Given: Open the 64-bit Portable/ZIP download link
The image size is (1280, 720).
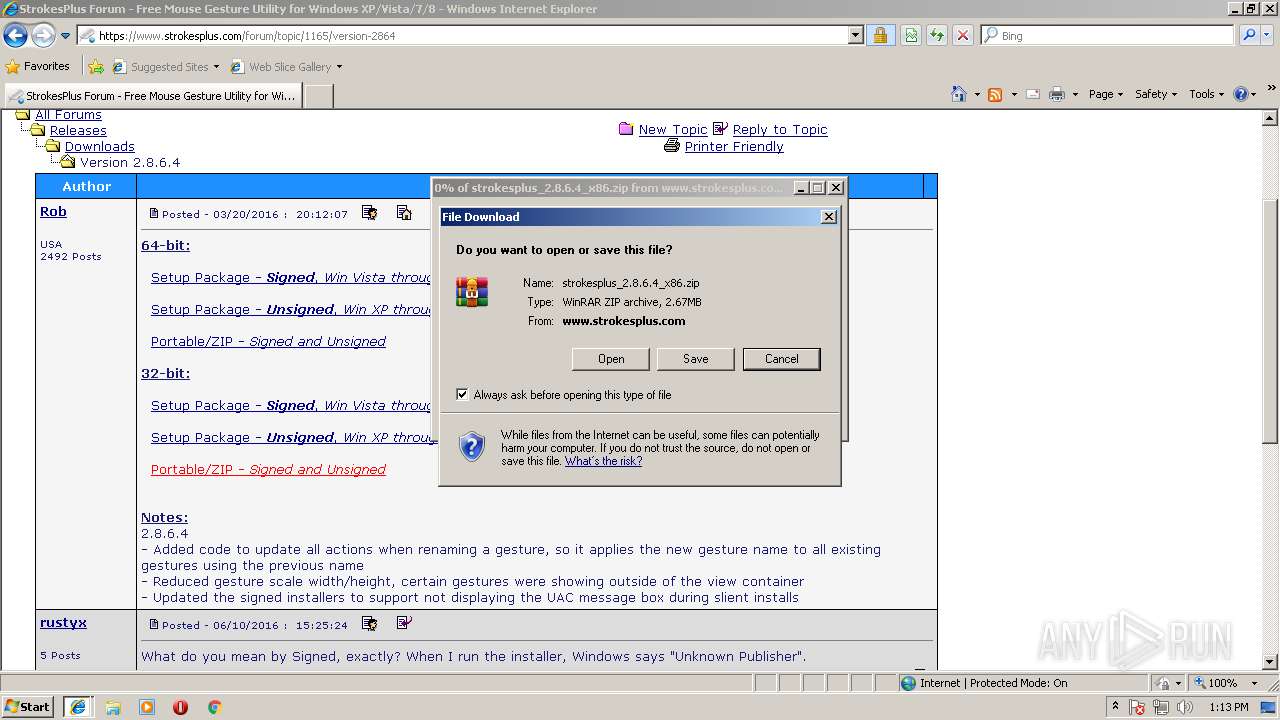Looking at the screenshot, I should [268, 342].
